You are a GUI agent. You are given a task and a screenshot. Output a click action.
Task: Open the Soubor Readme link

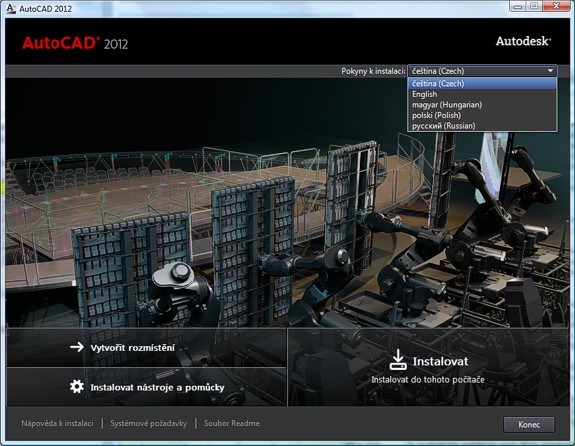click(x=232, y=423)
